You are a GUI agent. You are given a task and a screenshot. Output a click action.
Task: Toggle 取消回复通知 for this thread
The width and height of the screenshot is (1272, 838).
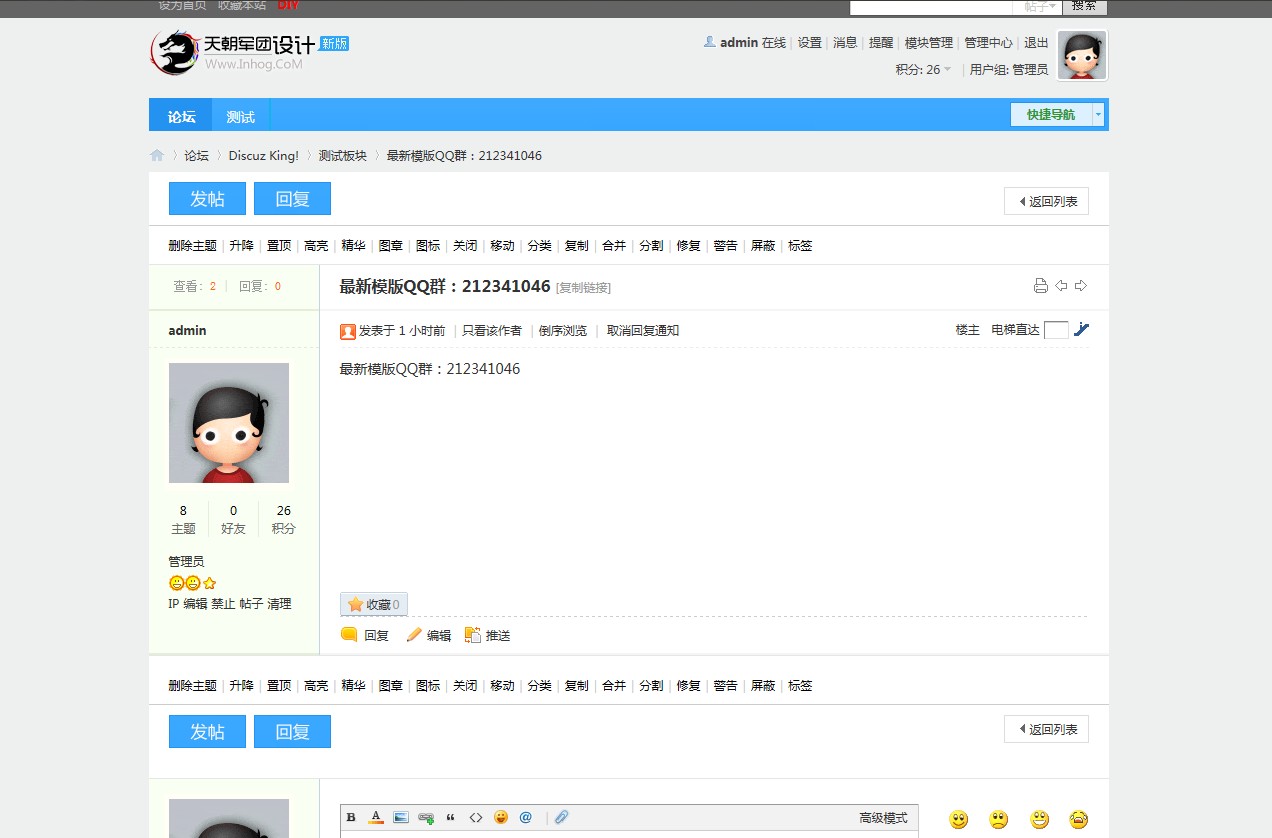642,330
